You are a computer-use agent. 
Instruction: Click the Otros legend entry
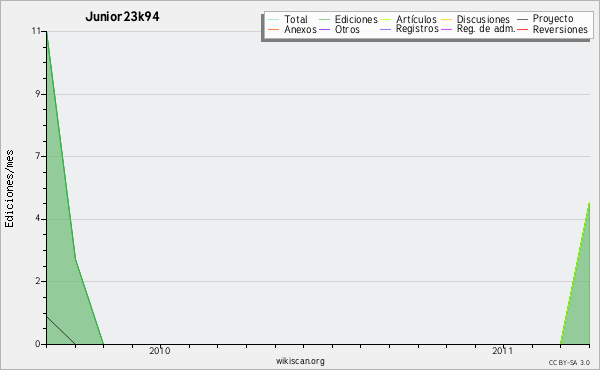pos(339,29)
